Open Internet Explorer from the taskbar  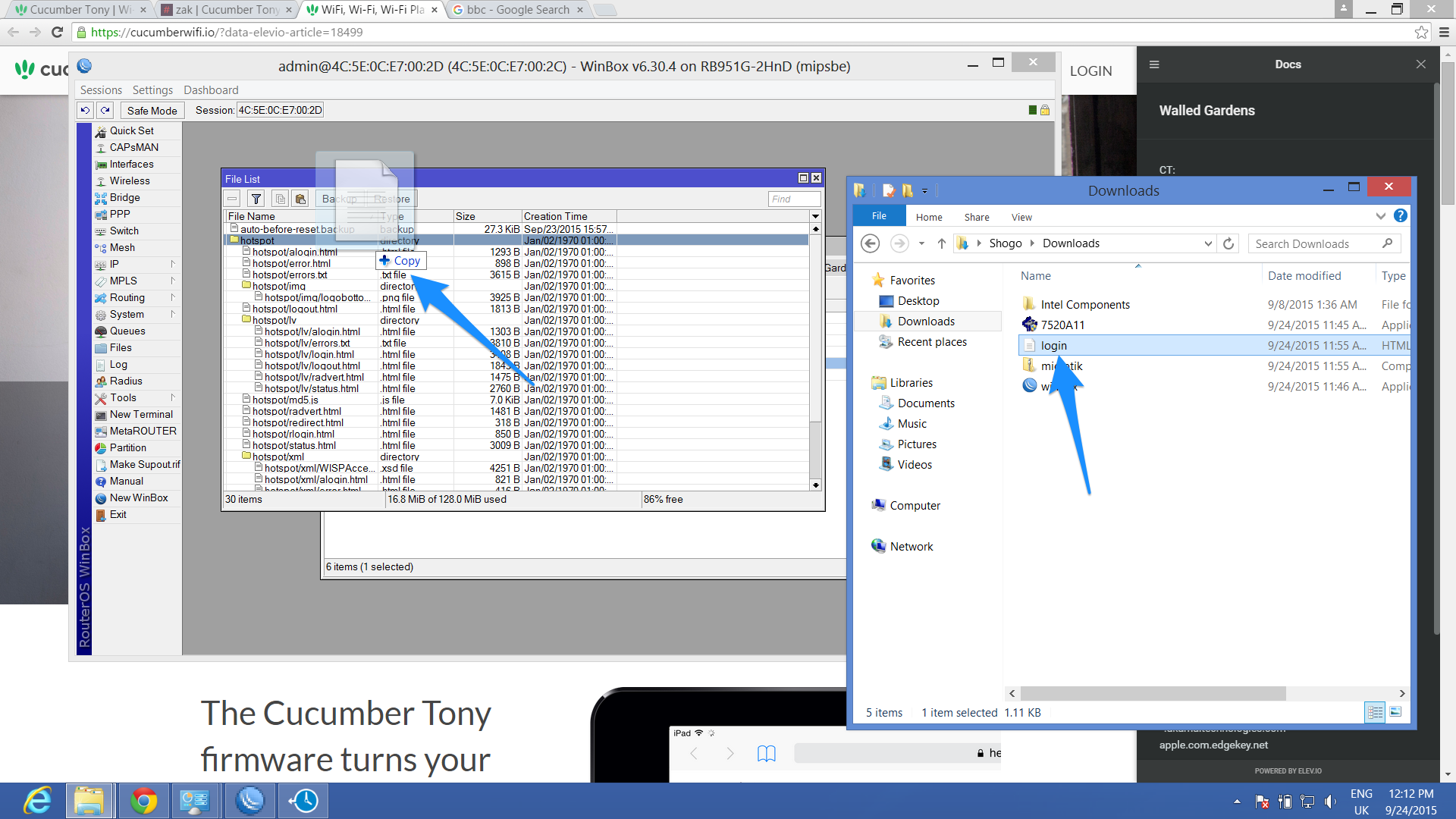click(37, 801)
